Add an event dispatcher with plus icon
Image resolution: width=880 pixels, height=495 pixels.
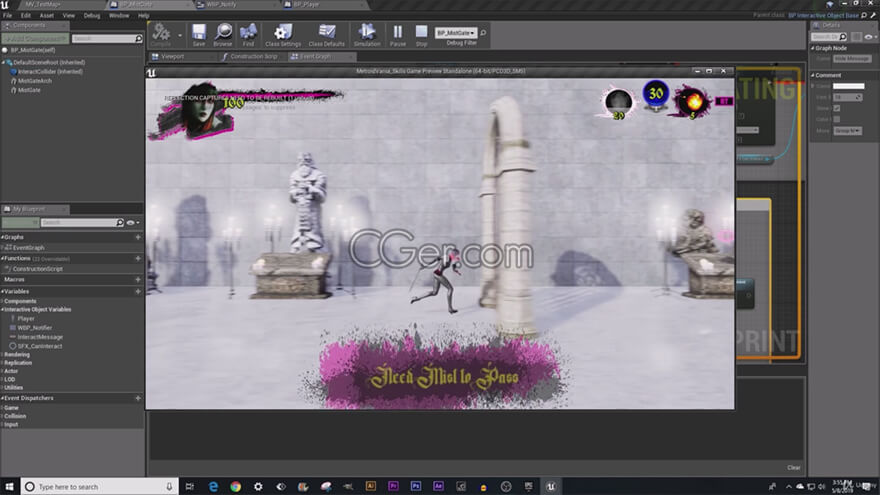pos(138,398)
